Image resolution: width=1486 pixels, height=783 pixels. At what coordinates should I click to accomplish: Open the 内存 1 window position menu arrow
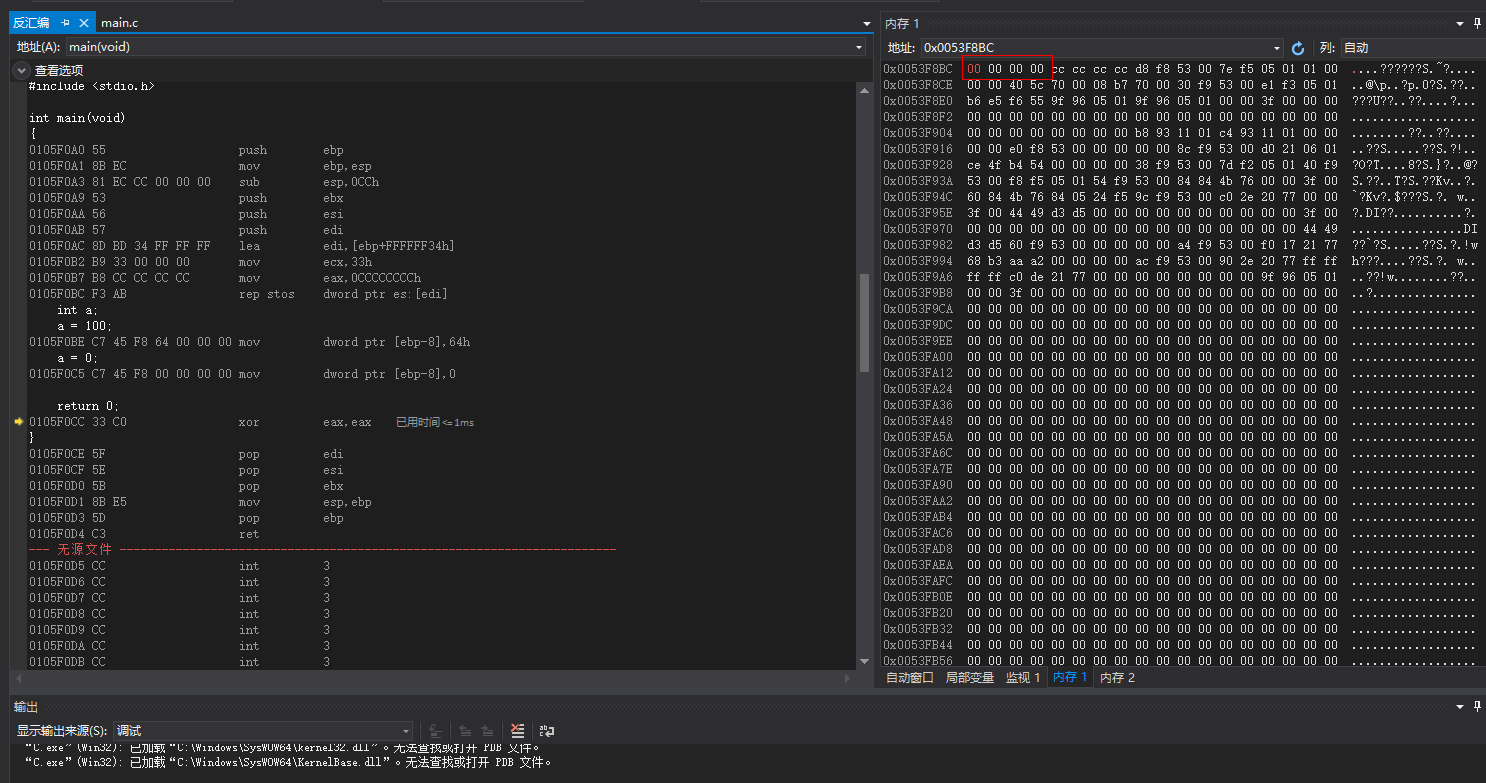[1462, 22]
